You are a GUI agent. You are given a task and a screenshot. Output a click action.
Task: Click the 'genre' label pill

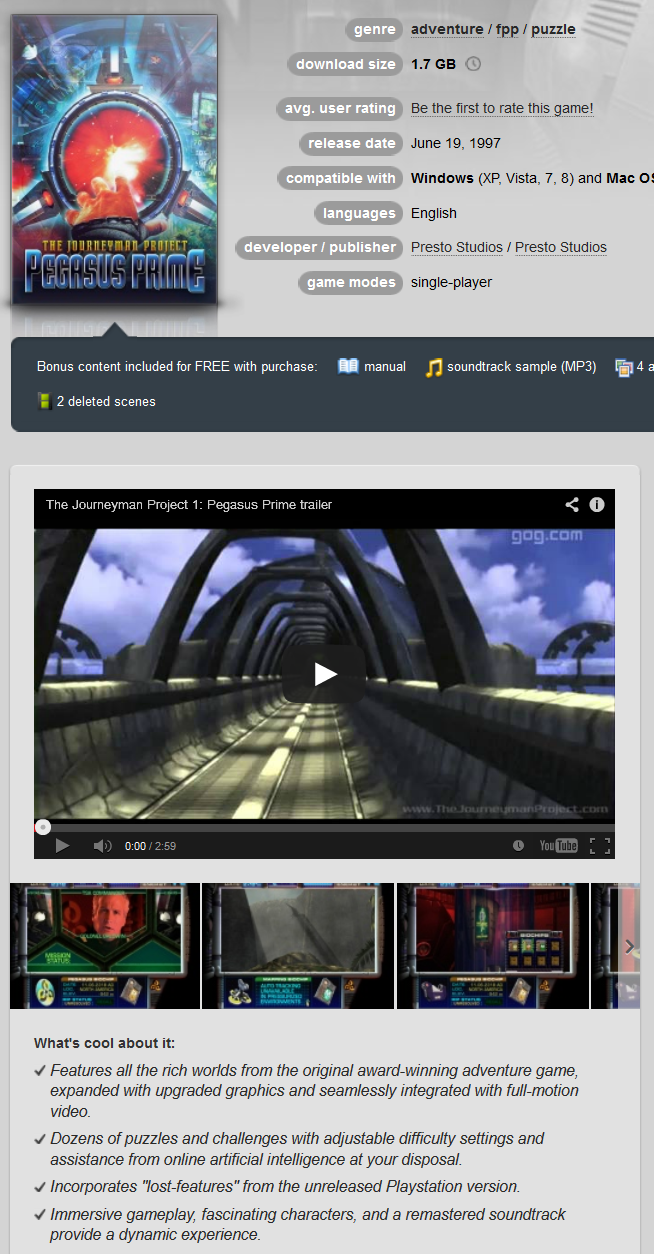(x=375, y=29)
